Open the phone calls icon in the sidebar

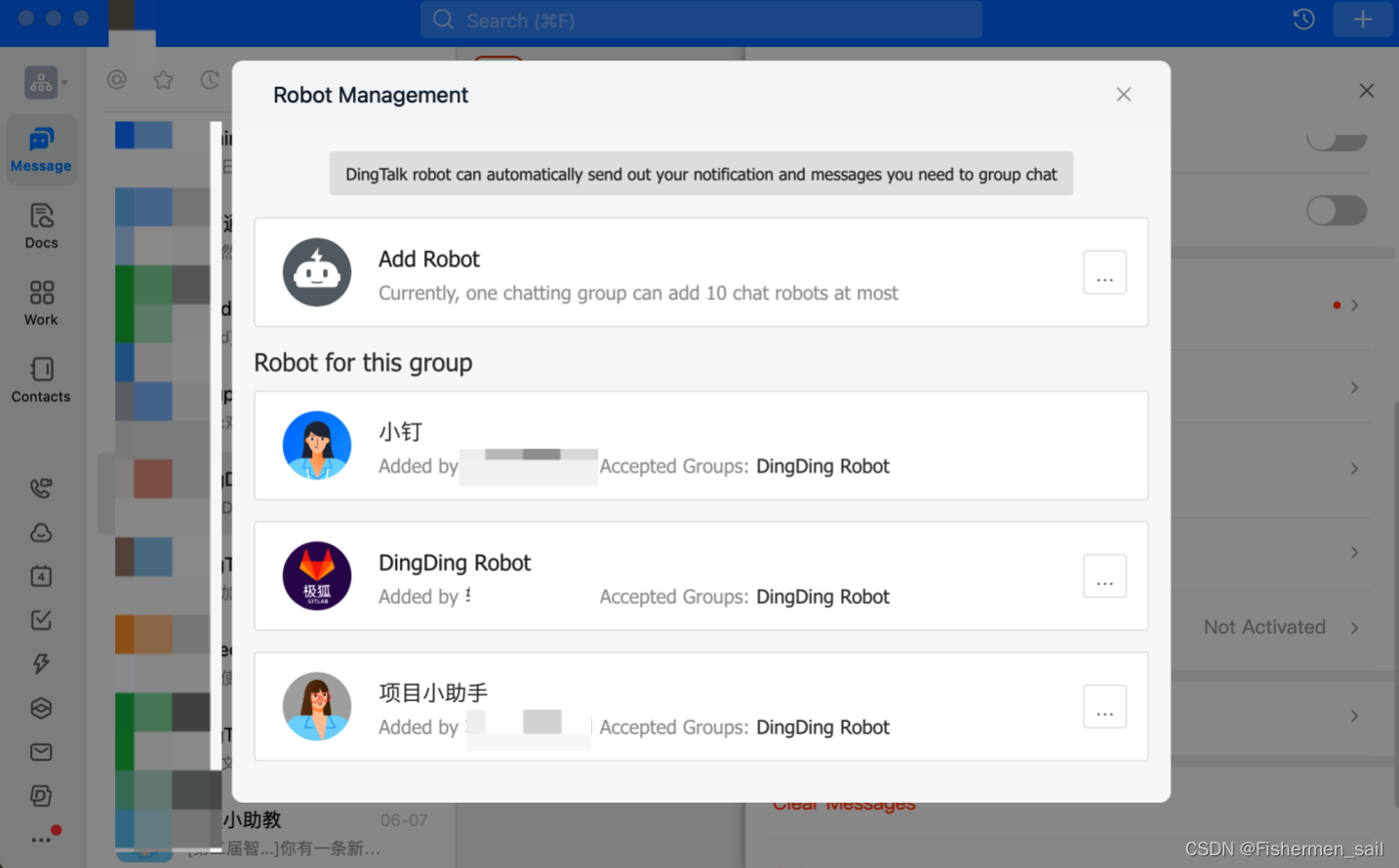(41, 488)
